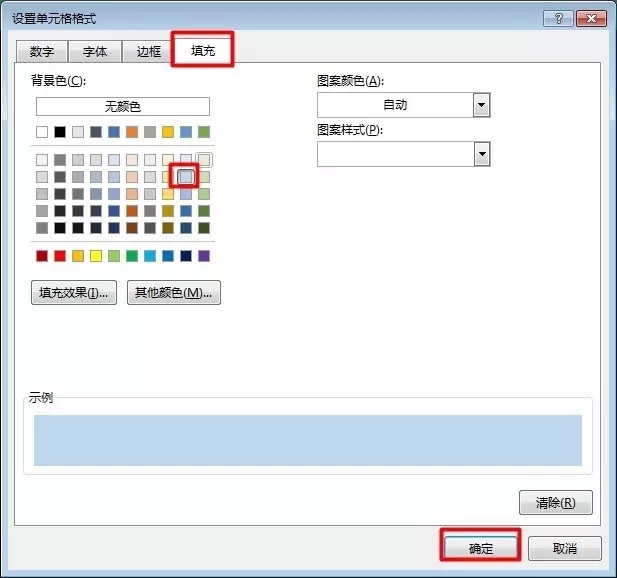Click the help question mark button
The height and width of the screenshot is (578, 617).
(x=558, y=19)
